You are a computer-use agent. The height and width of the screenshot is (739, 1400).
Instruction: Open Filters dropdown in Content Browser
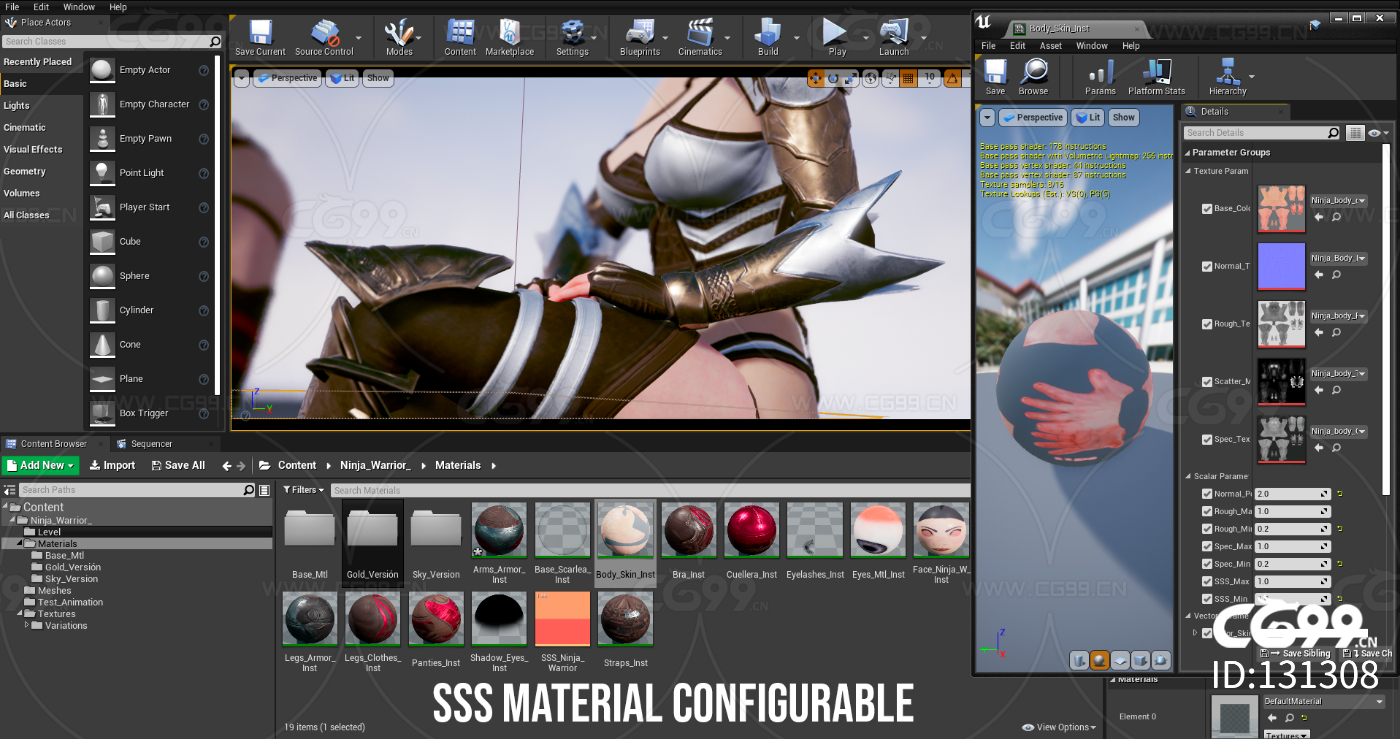click(304, 490)
